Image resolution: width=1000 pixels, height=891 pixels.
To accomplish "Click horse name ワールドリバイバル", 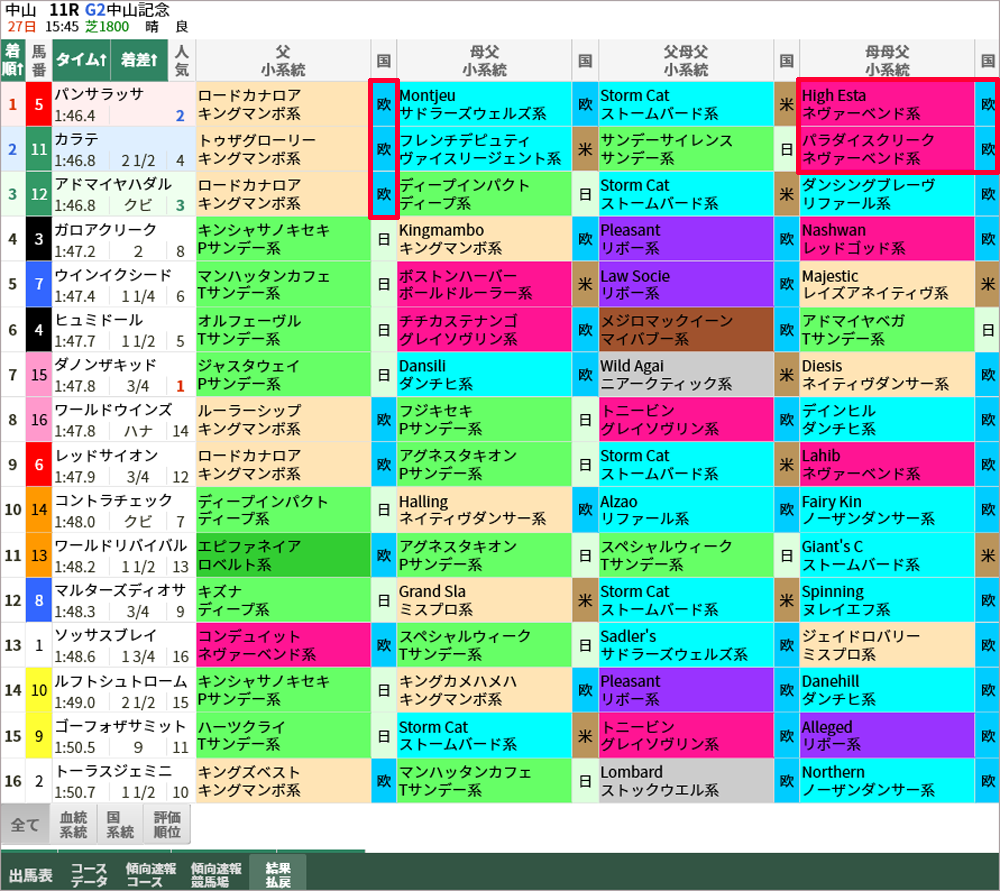I will click(x=121, y=546).
